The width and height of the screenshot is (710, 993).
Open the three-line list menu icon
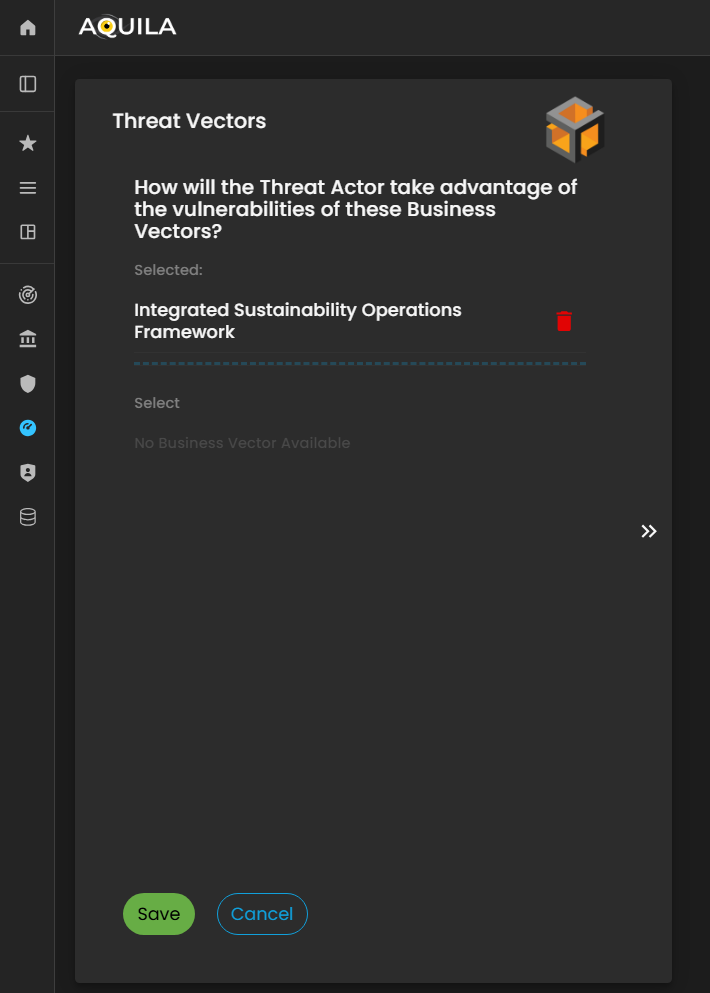[28, 188]
